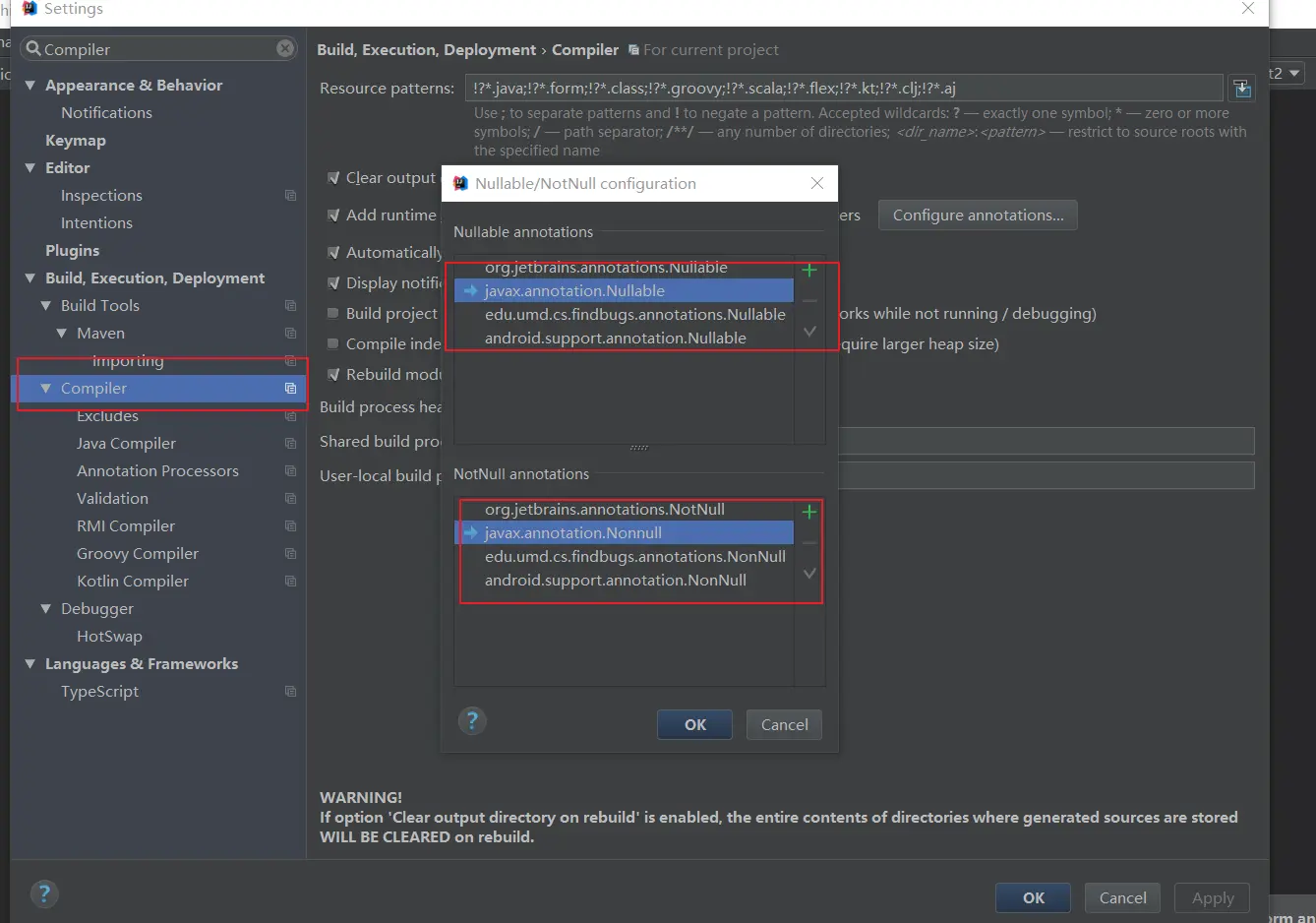Add a Nullable annotation with green plus
This screenshot has width=1316, height=923.
(x=809, y=270)
